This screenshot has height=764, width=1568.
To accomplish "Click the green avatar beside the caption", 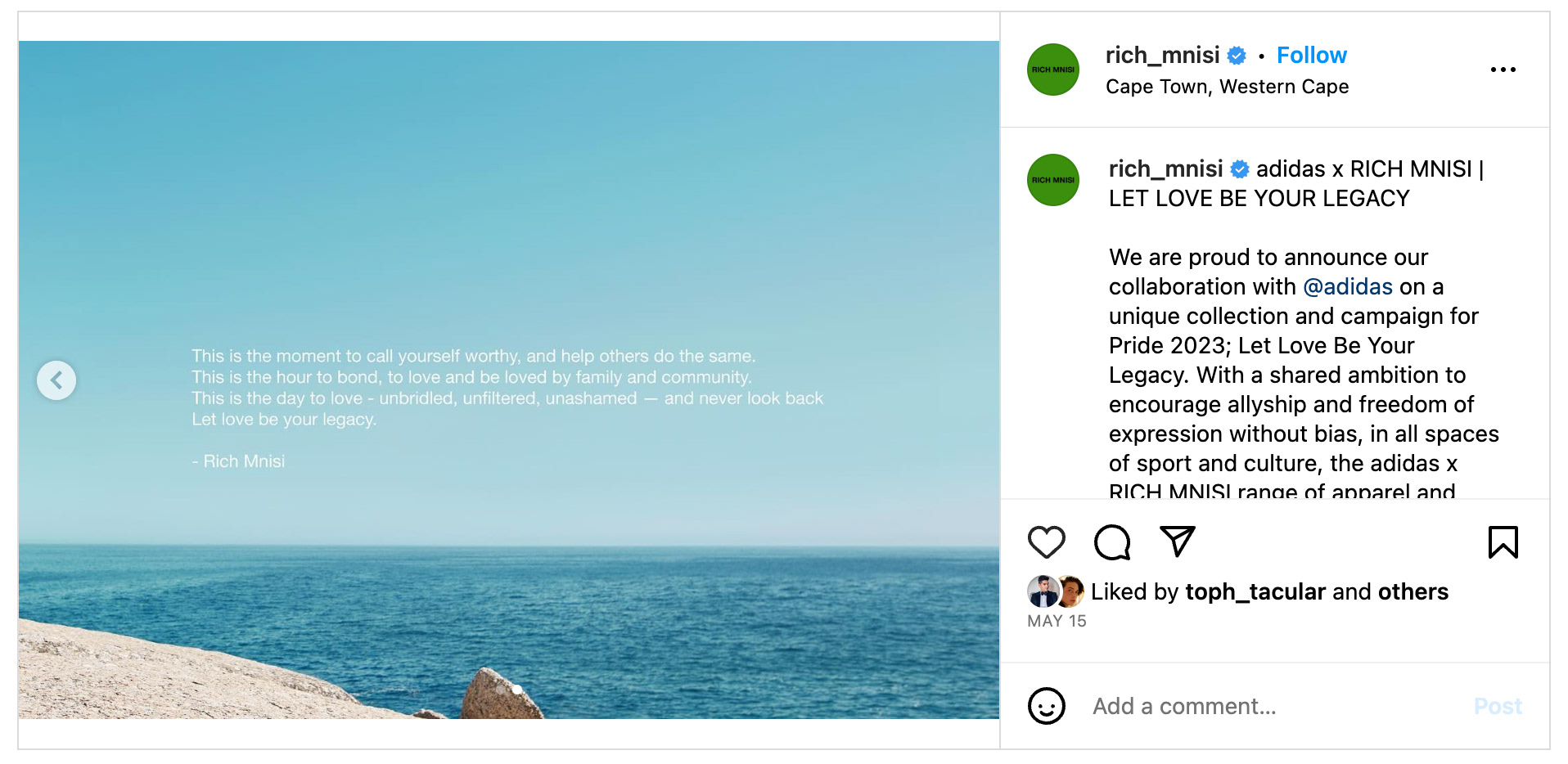I will (x=1053, y=180).
